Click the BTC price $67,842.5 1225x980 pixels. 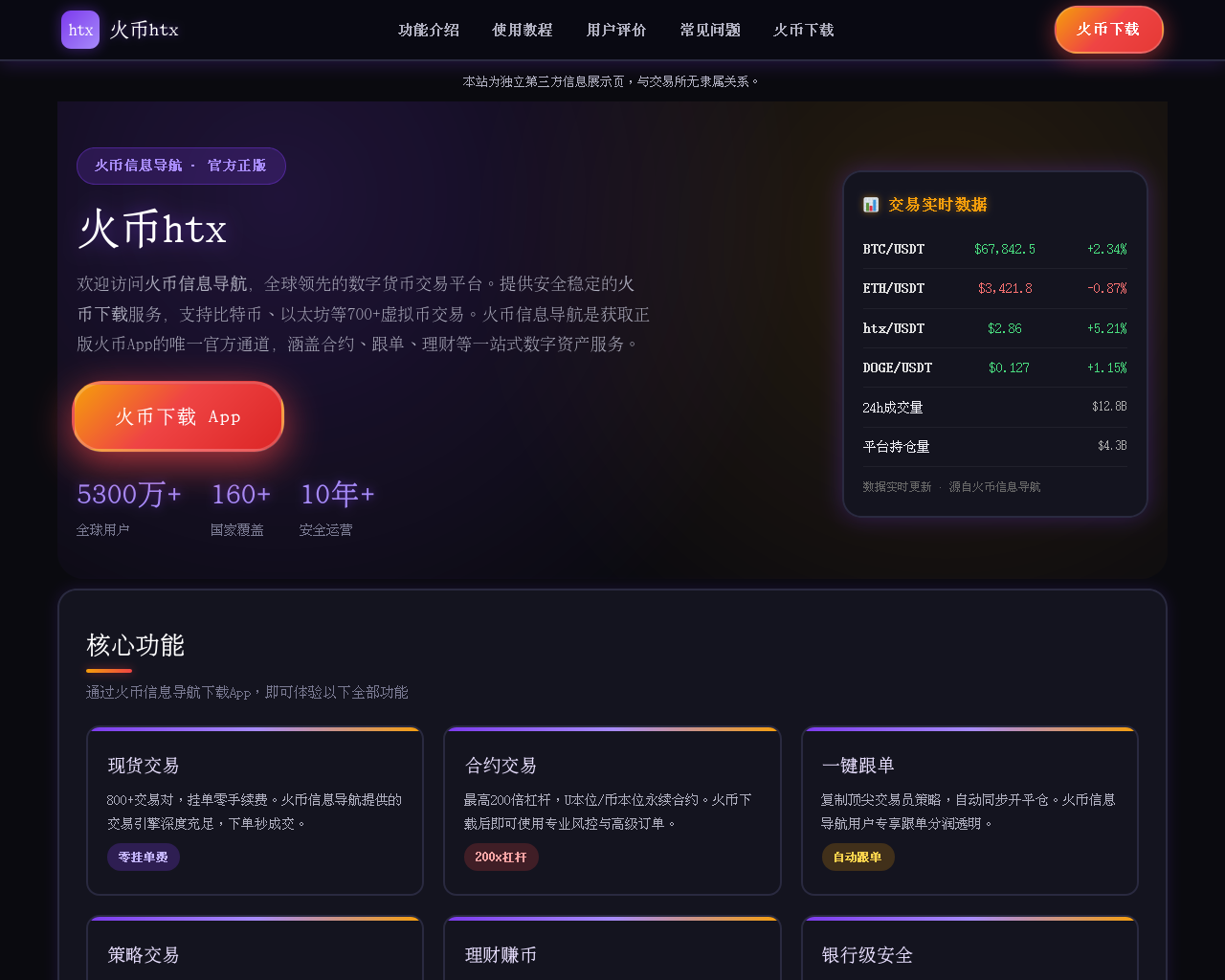(x=1005, y=249)
